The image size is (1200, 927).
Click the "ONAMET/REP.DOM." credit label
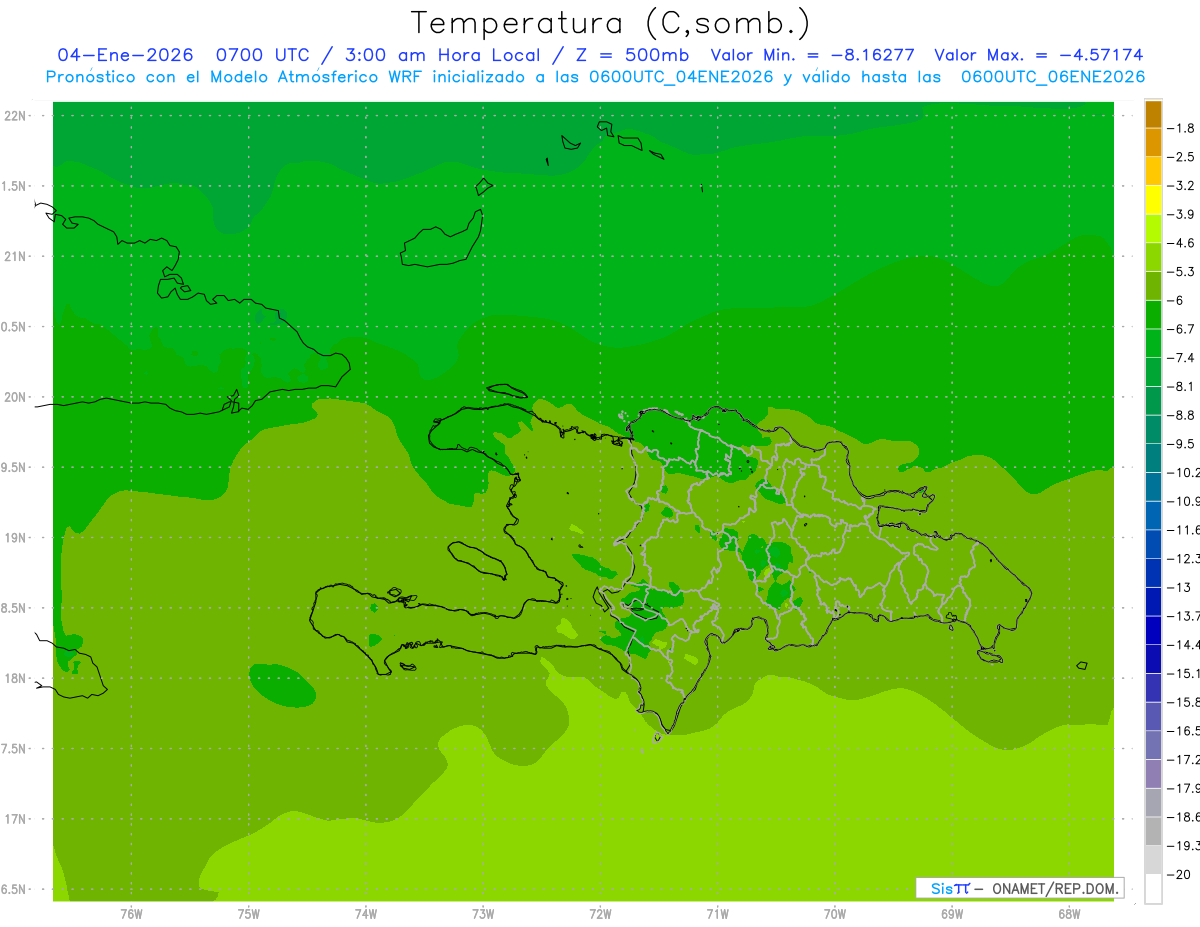coord(1055,888)
